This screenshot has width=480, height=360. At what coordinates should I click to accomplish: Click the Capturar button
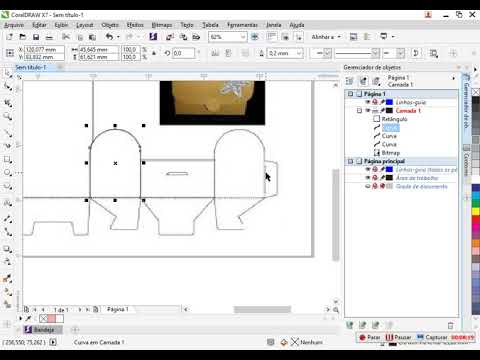coord(432,337)
